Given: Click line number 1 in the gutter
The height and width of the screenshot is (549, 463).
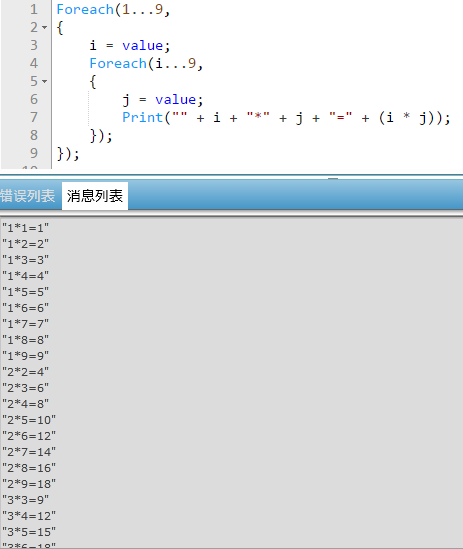Looking at the screenshot, I should coord(34,9).
